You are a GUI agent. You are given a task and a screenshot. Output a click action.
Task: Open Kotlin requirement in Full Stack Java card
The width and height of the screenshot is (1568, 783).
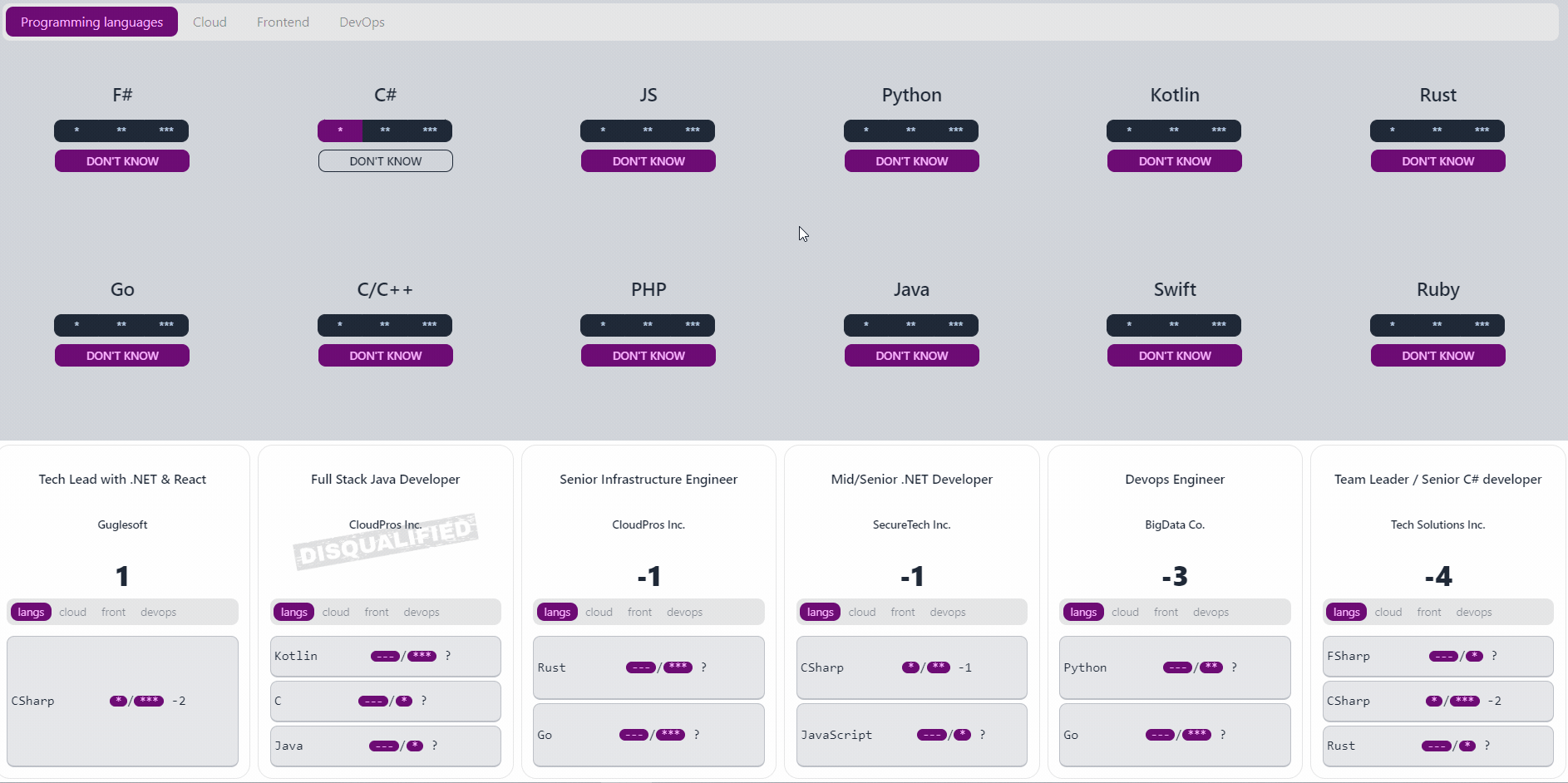click(x=386, y=656)
